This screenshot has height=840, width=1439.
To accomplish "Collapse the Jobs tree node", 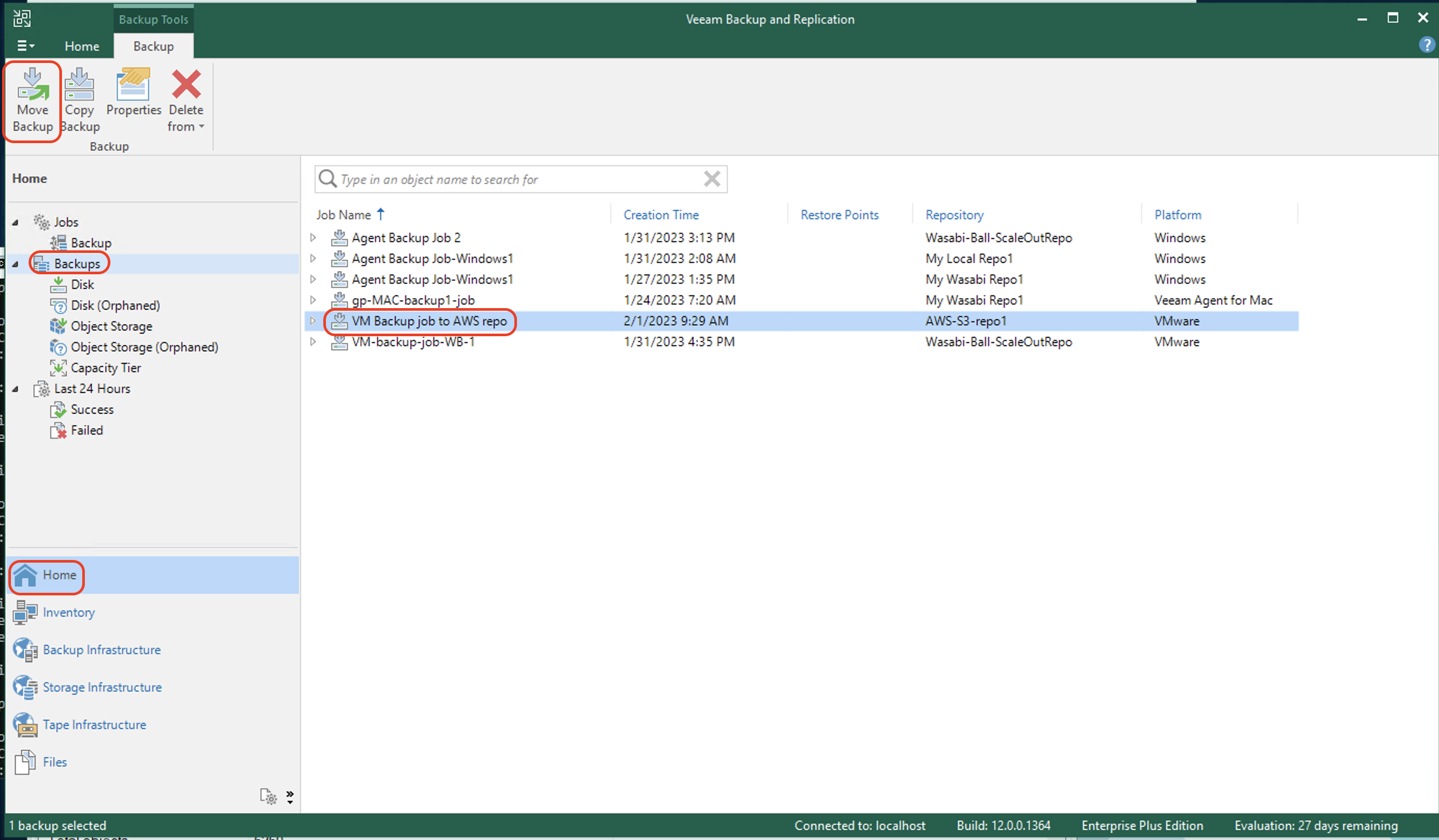I will [x=16, y=223].
